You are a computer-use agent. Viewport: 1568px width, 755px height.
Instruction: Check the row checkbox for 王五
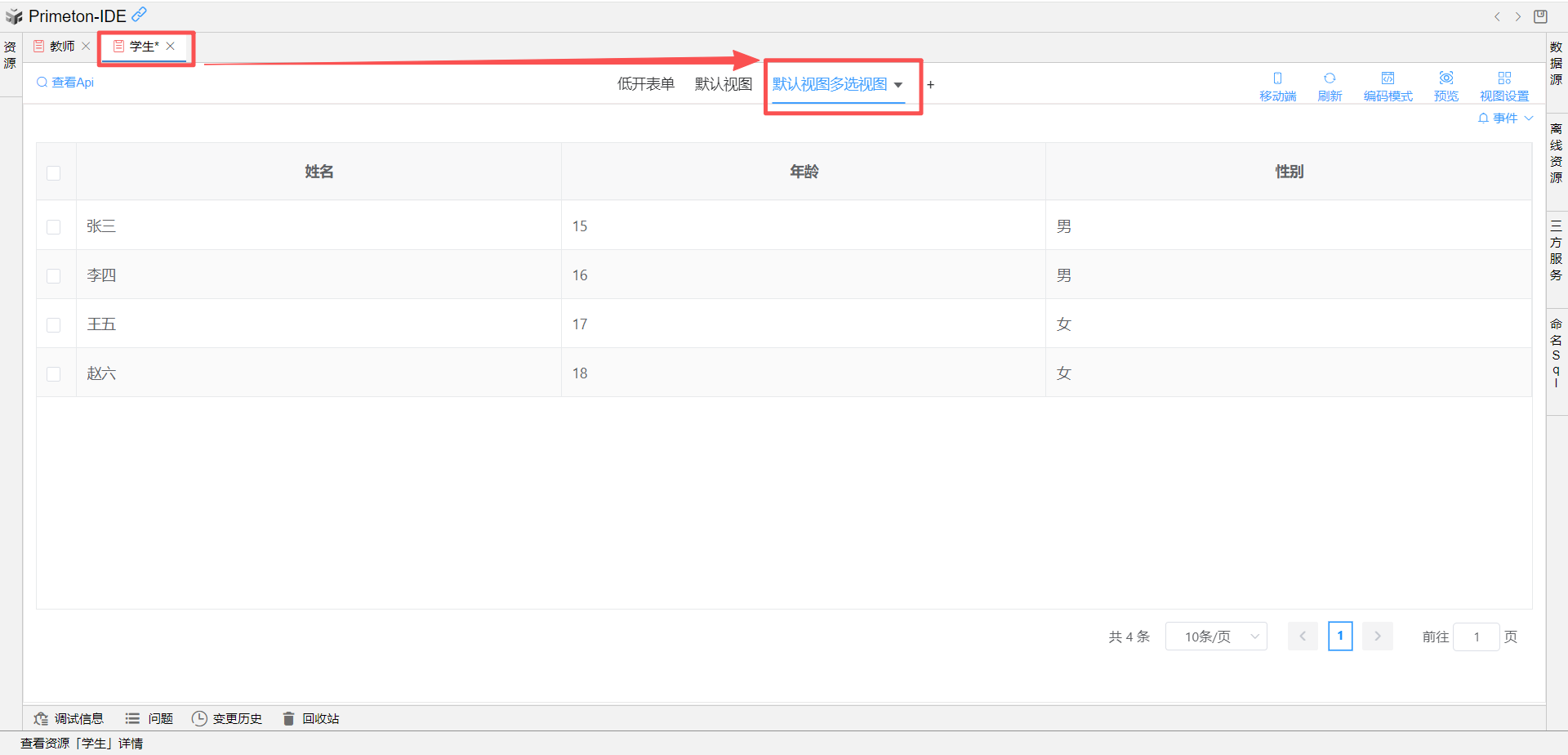pyautogui.click(x=54, y=325)
